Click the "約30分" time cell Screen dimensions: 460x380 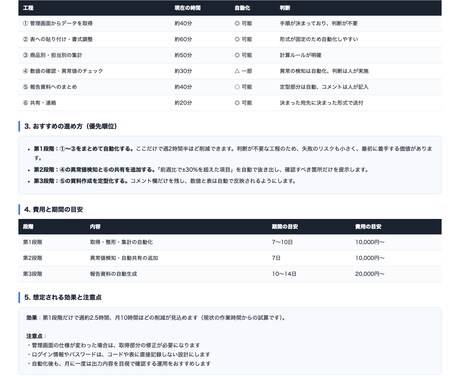183,71
